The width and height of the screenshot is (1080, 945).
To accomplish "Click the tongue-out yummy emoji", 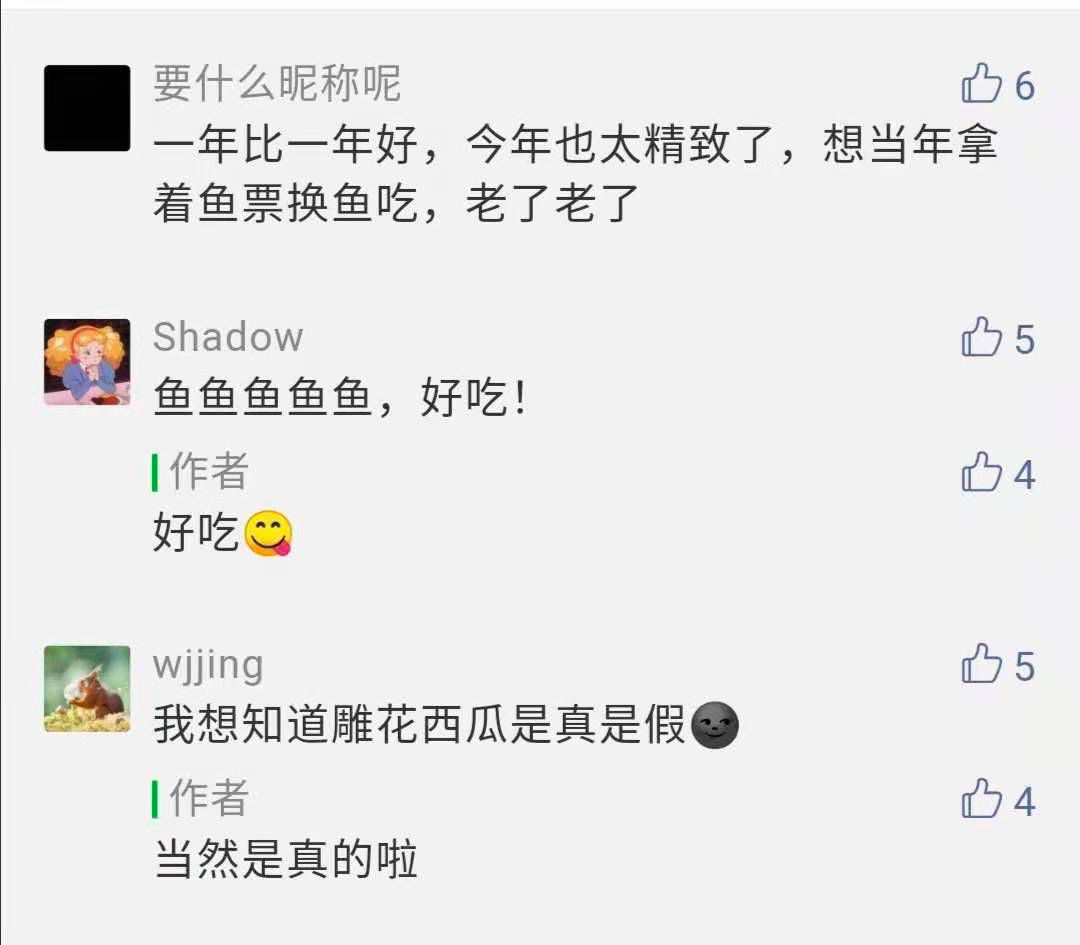I will click(269, 533).
